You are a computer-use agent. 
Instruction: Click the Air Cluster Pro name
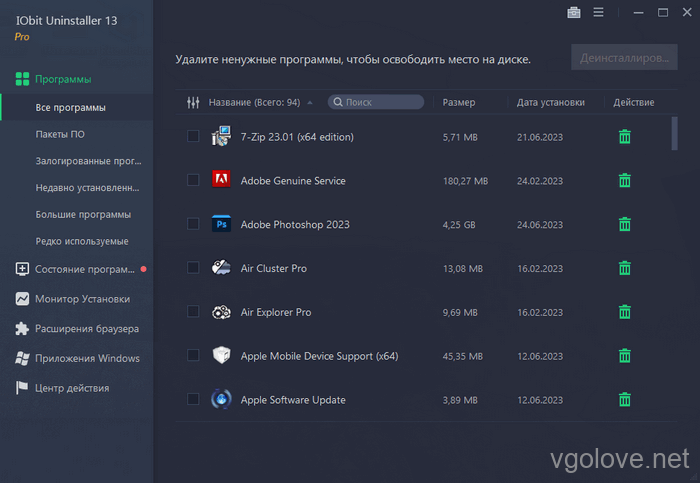(x=274, y=268)
